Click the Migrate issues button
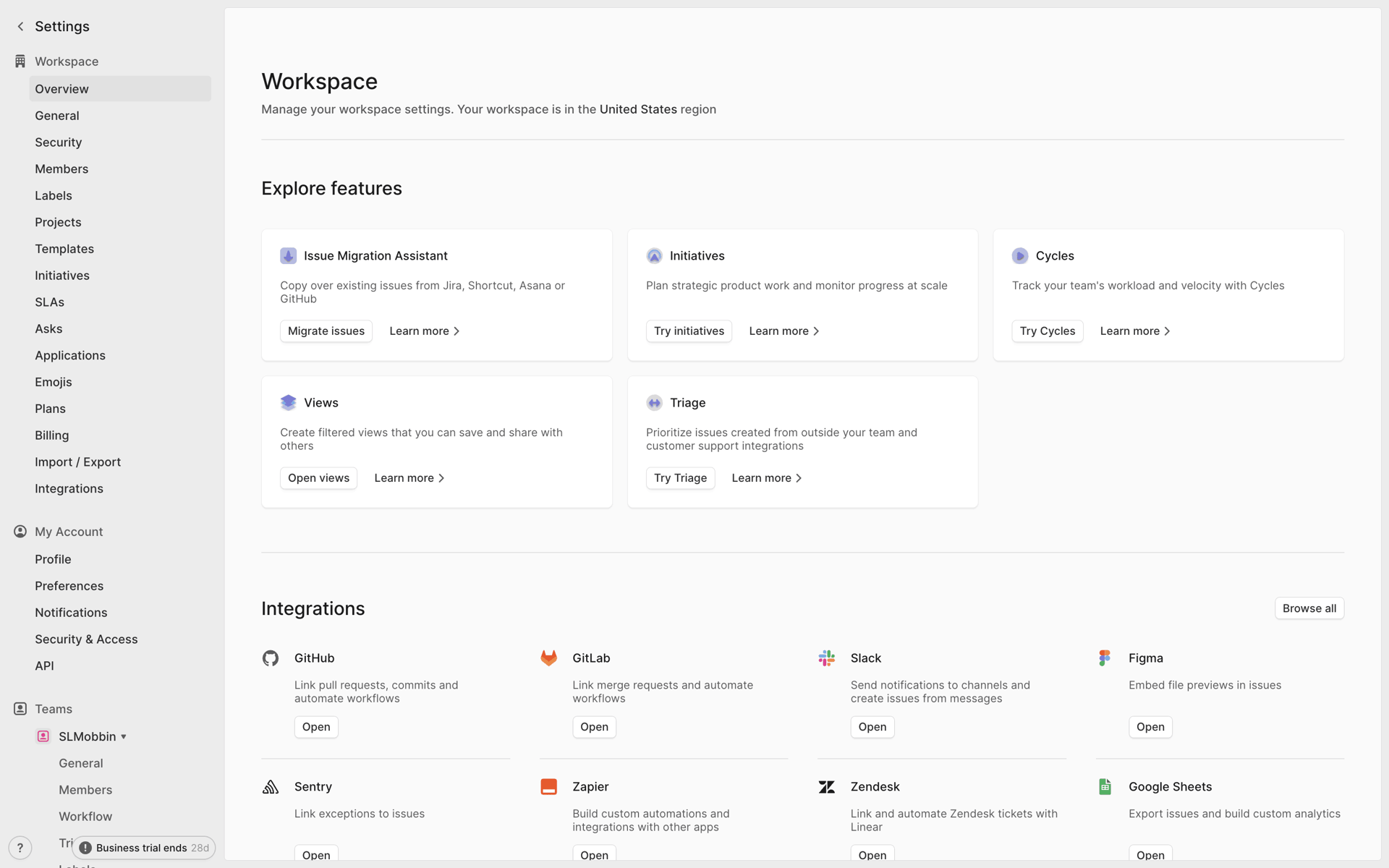1389x868 pixels. (326, 331)
